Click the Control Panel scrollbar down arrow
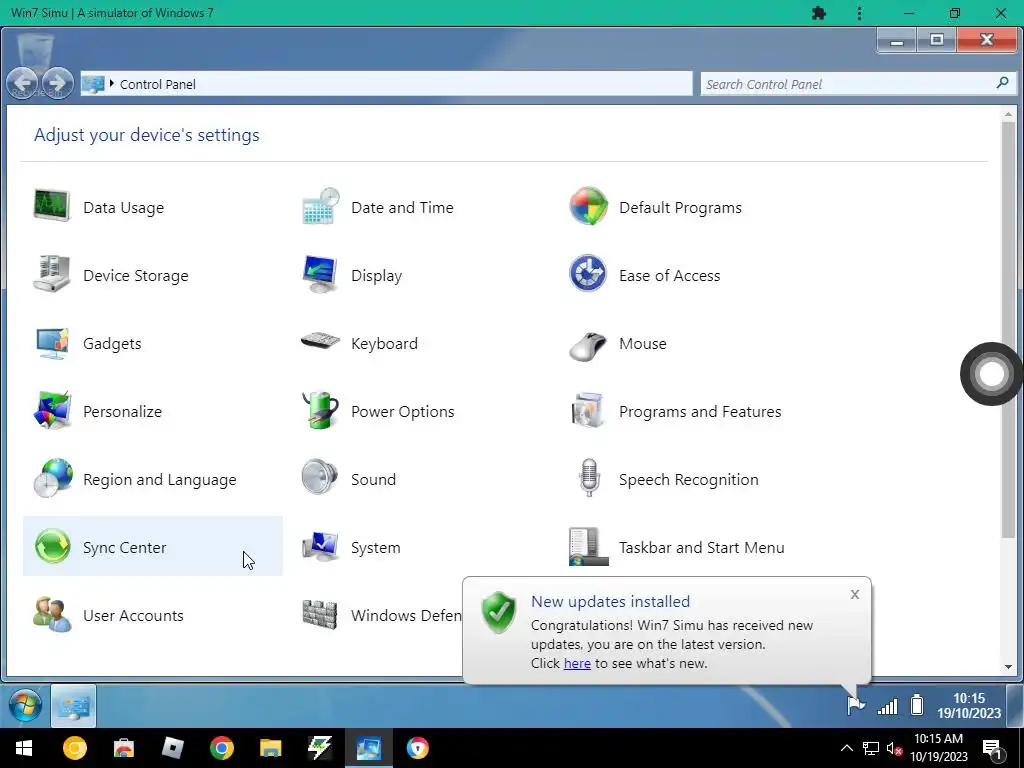The height and width of the screenshot is (768, 1024). click(1008, 667)
